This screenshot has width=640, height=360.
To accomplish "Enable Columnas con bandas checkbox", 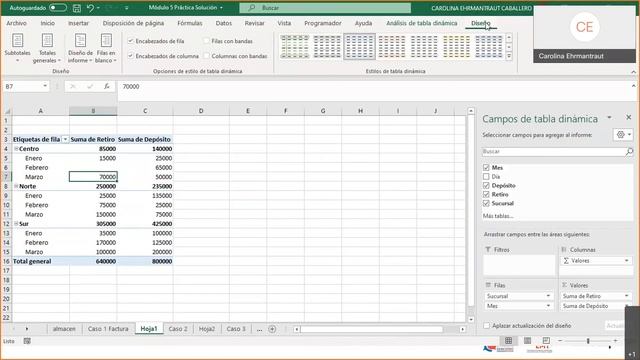I will pyautogui.click(x=207, y=56).
